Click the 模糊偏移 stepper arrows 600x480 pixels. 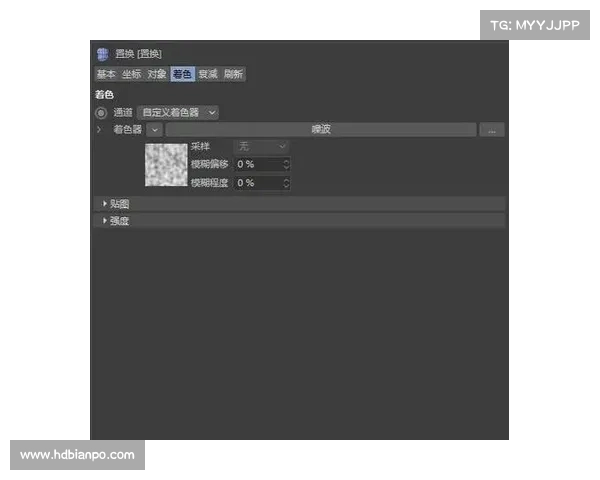pyautogui.click(x=286, y=164)
